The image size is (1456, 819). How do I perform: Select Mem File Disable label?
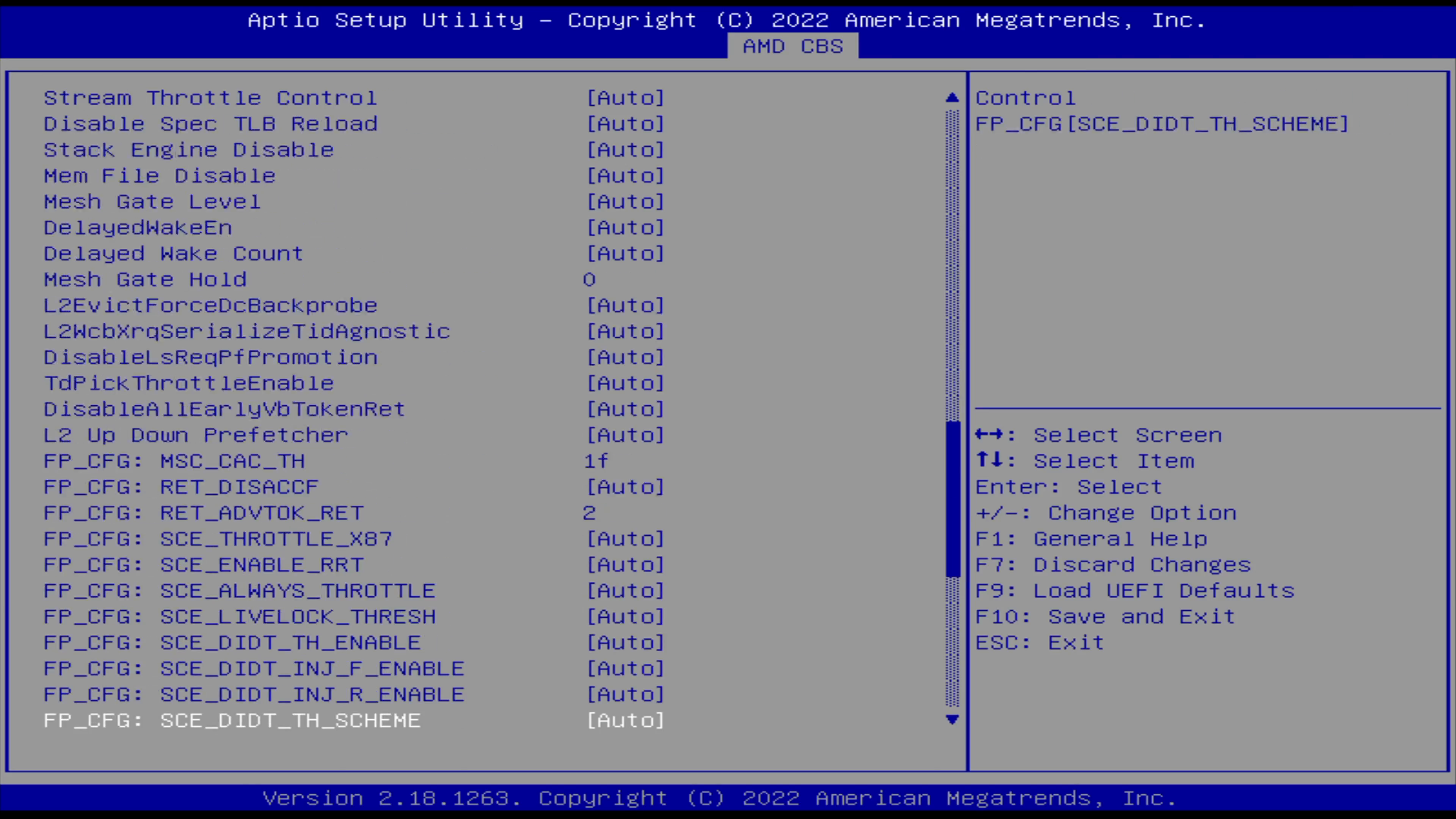click(x=160, y=176)
